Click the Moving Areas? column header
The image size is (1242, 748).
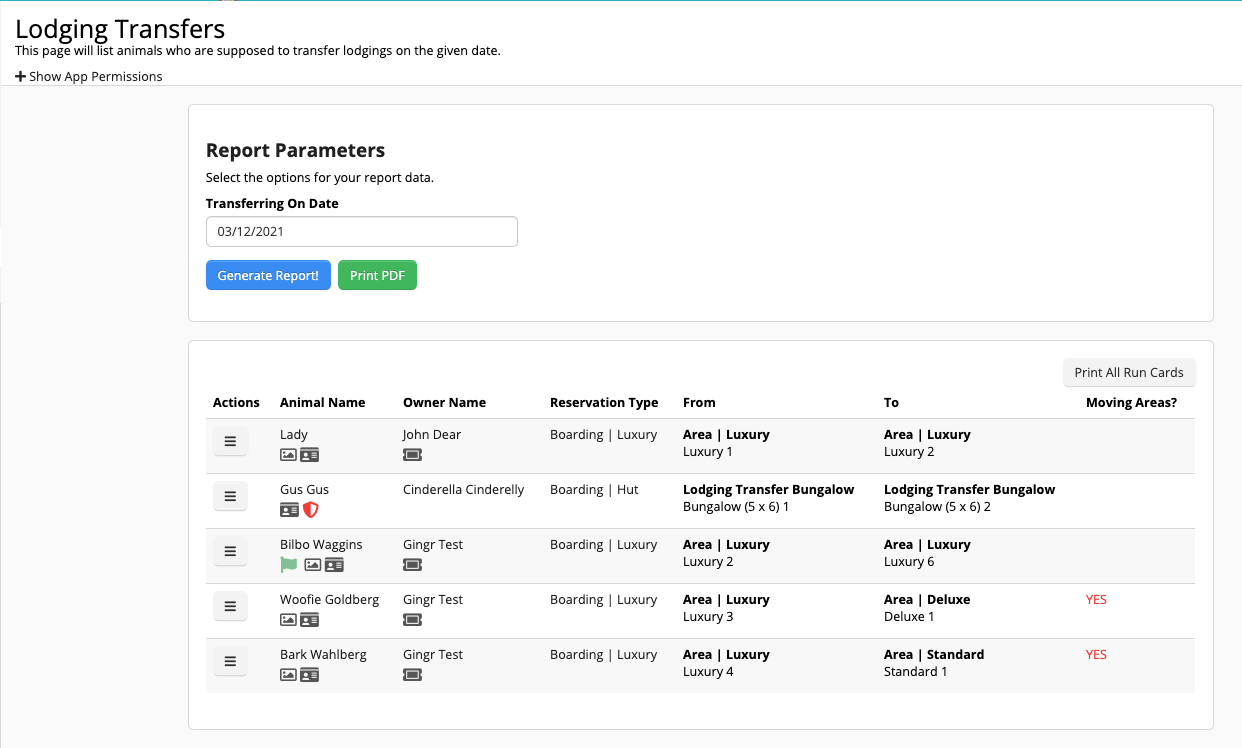1131,402
